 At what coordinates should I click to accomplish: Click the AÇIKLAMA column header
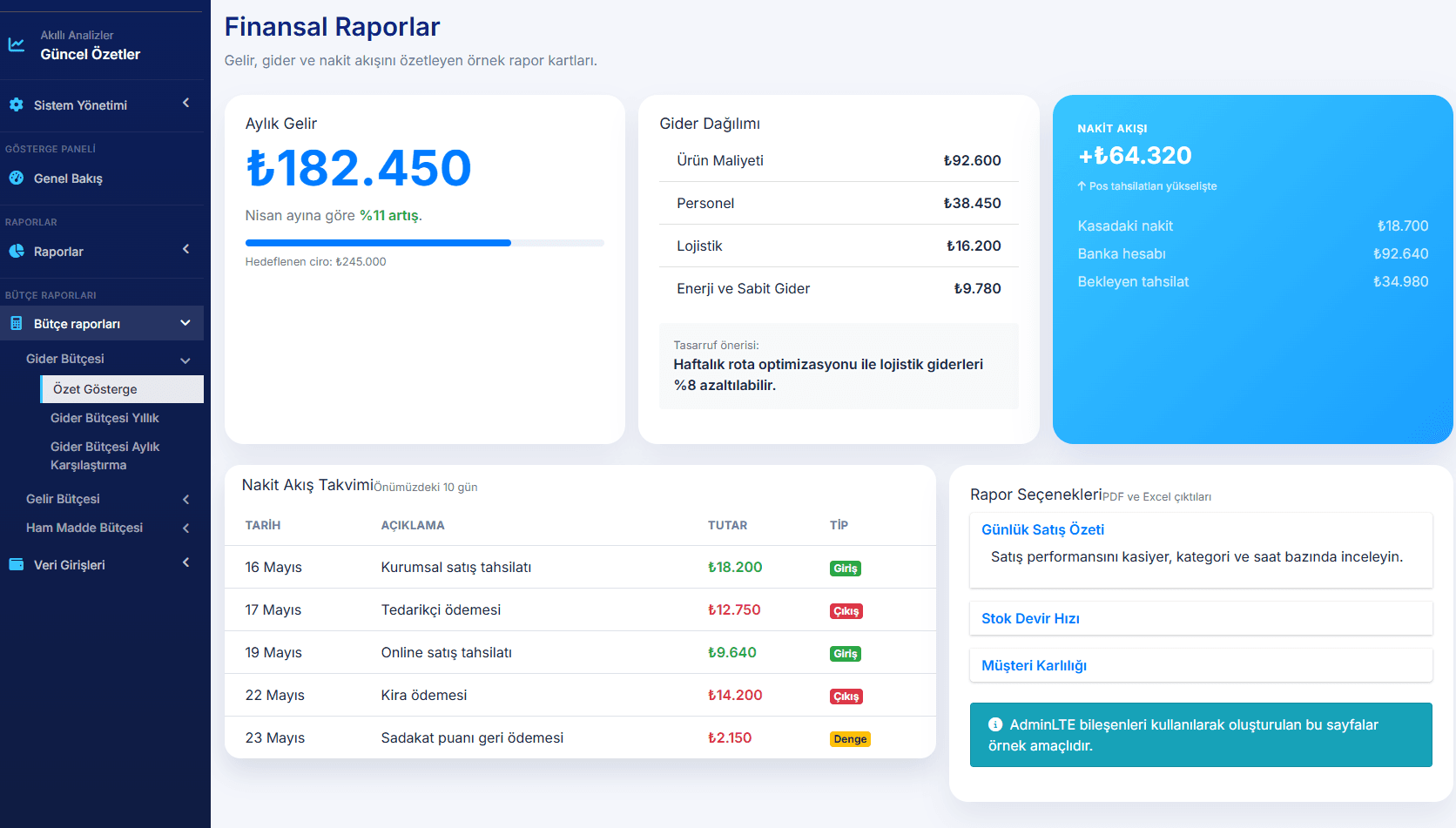click(413, 525)
